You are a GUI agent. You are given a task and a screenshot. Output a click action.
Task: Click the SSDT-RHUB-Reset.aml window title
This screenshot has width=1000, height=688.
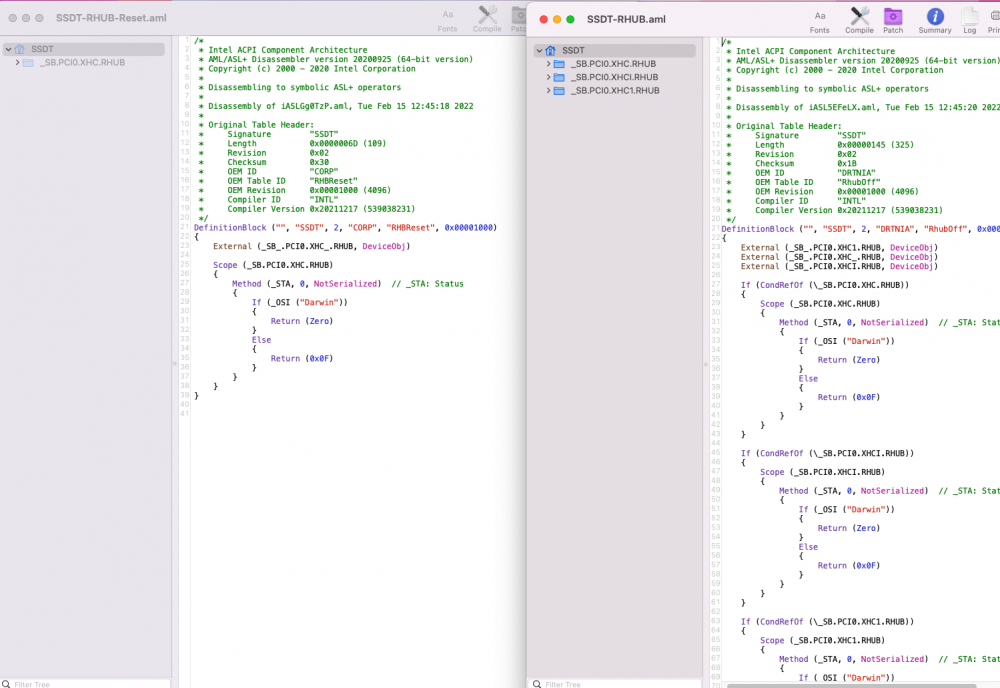click(x=111, y=18)
